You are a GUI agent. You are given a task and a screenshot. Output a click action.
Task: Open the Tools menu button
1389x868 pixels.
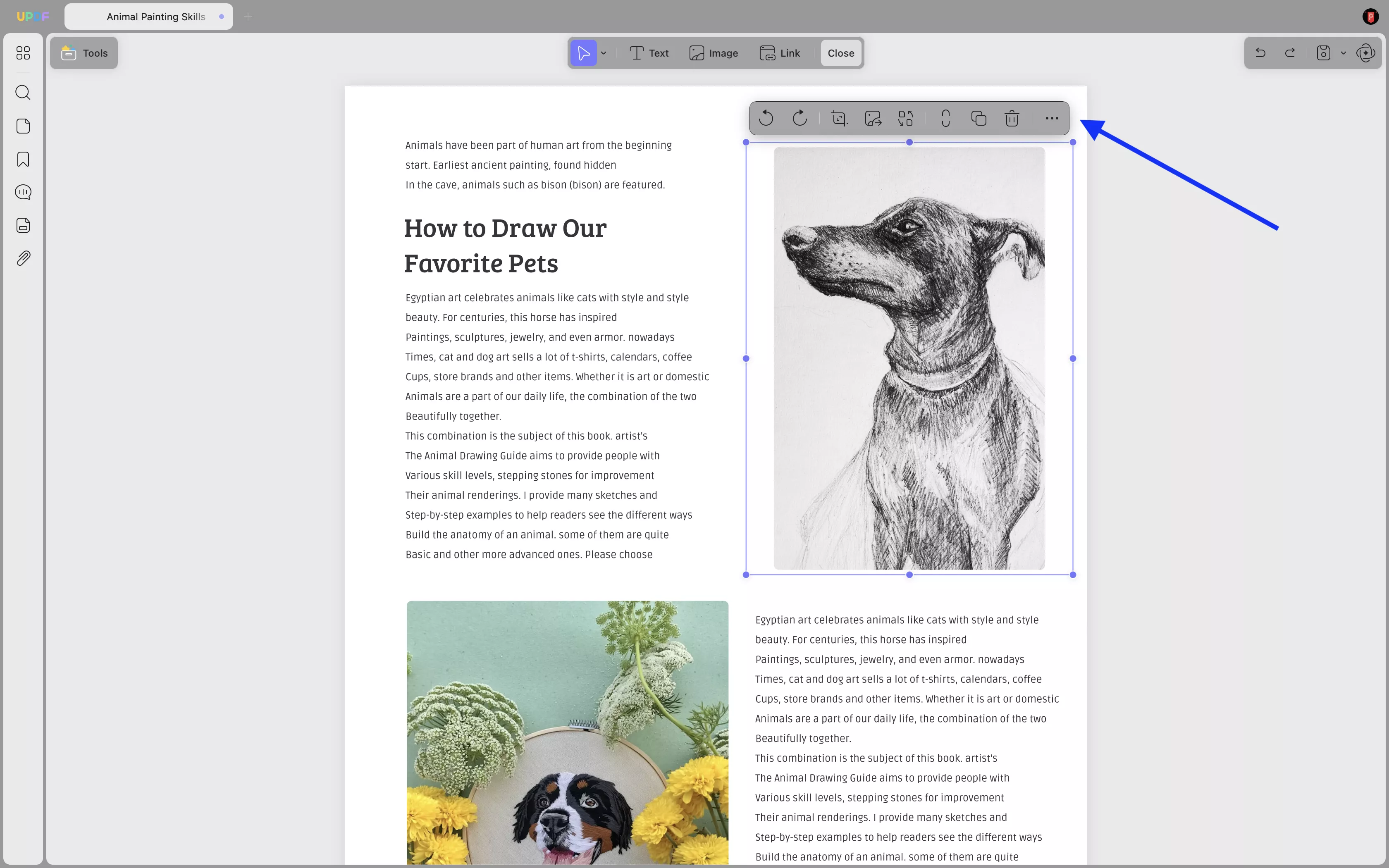pos(84,53)
